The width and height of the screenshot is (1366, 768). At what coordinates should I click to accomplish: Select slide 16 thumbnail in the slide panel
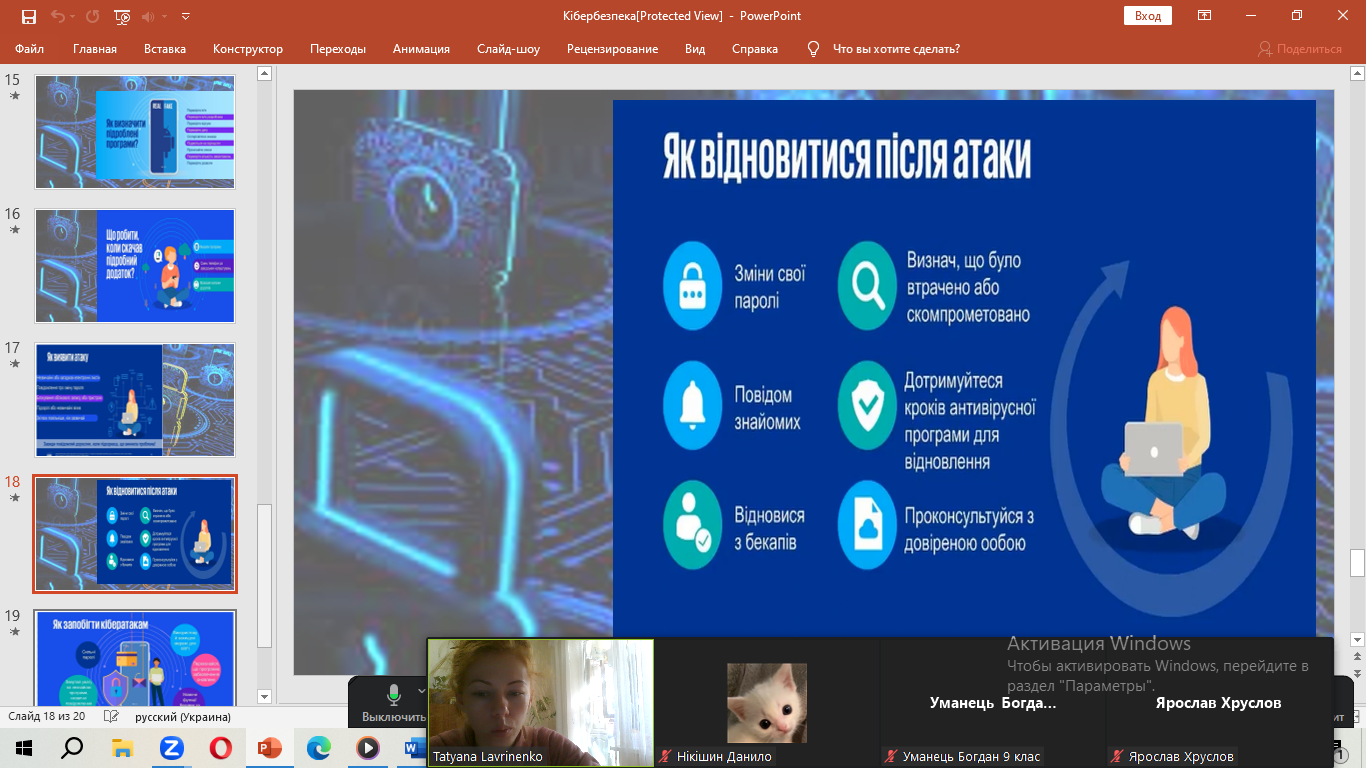[135, 265]
